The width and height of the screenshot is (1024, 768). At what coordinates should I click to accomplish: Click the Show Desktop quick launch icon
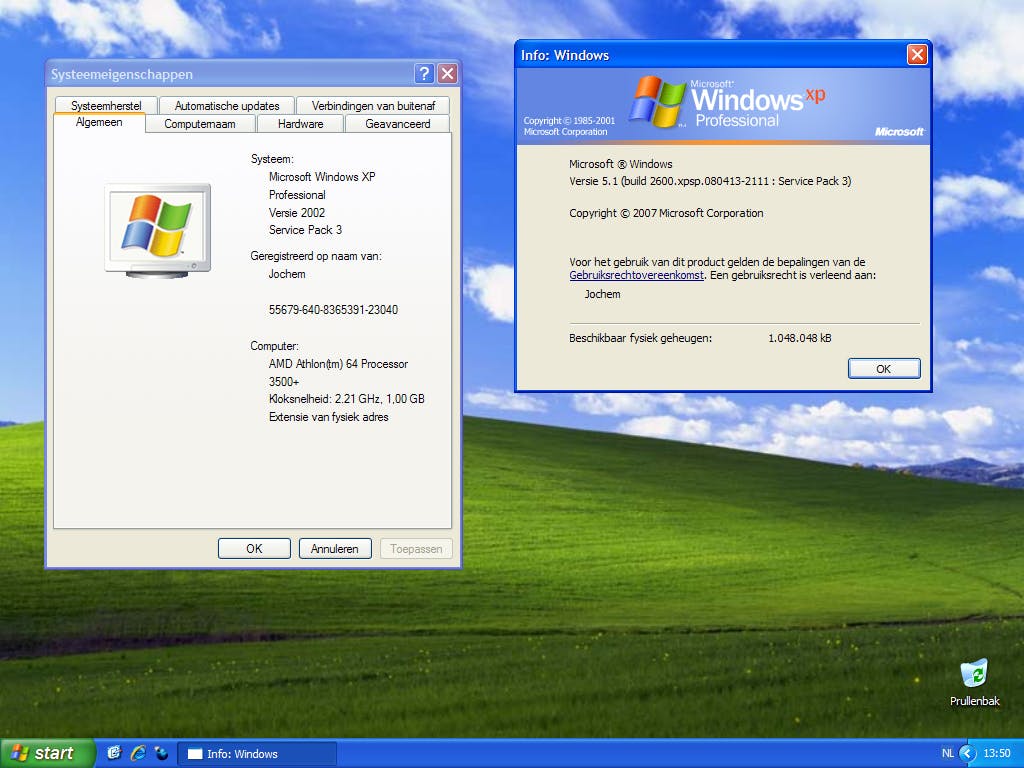tap(114, 753)
